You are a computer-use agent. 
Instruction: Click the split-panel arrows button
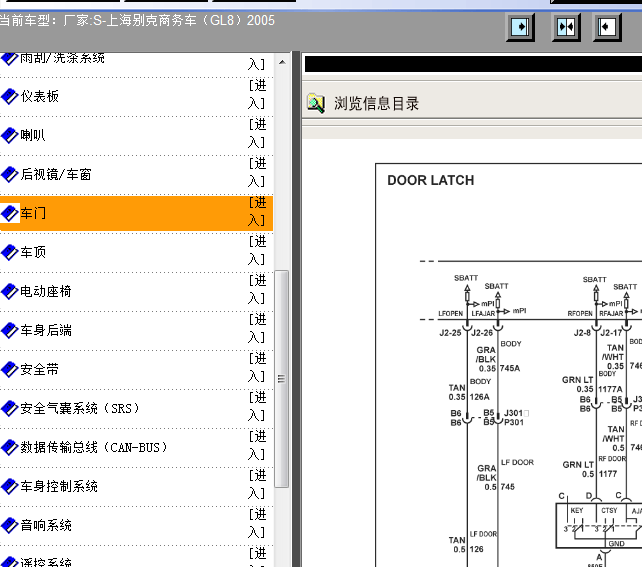566,27
